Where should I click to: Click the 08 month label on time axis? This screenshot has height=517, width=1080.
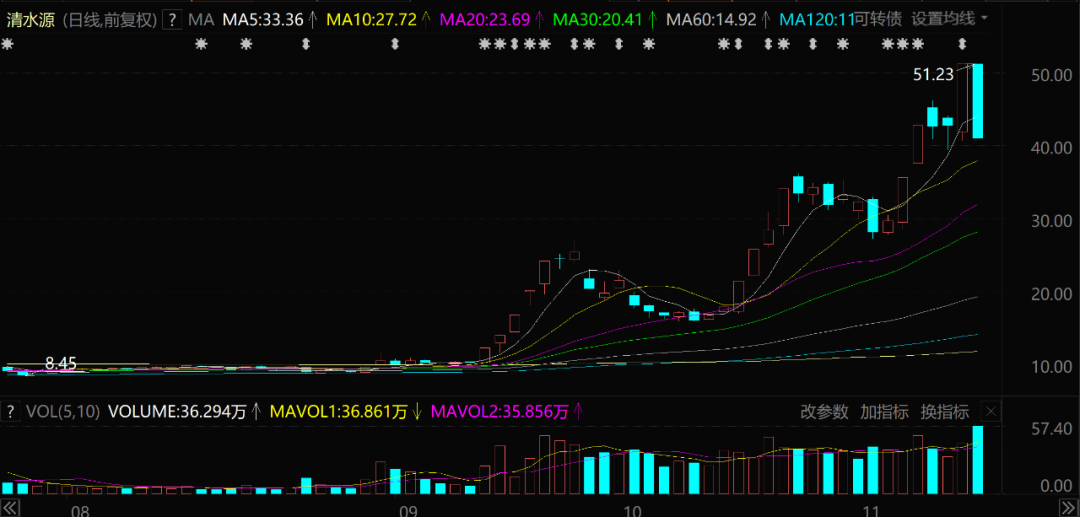tap(81, 510)
